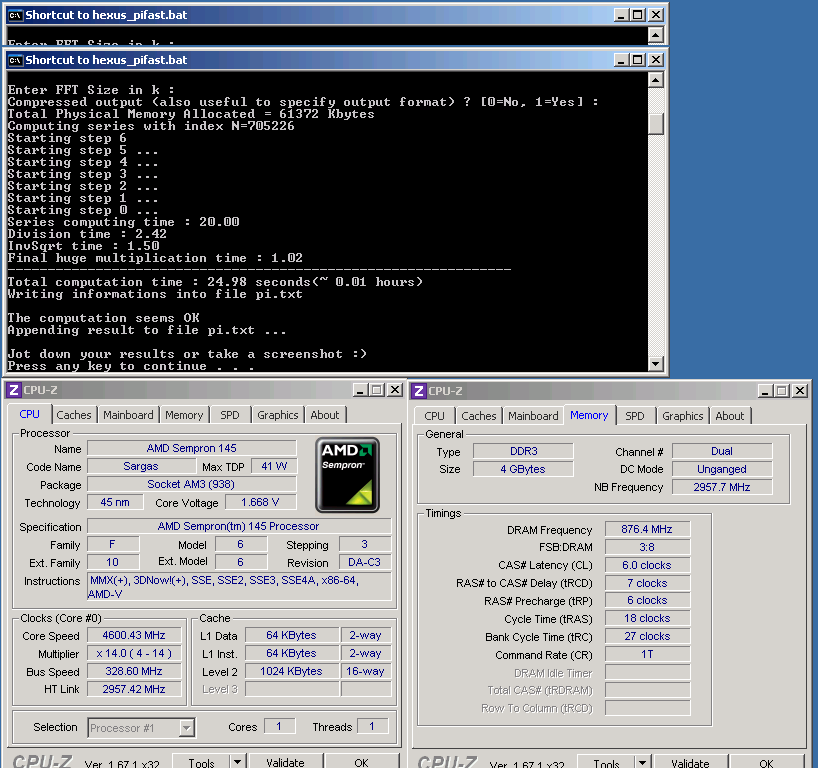Screen dimensions: 818x768
Task: Click the AMD Sempron processor logo
Action: (347, 475)
